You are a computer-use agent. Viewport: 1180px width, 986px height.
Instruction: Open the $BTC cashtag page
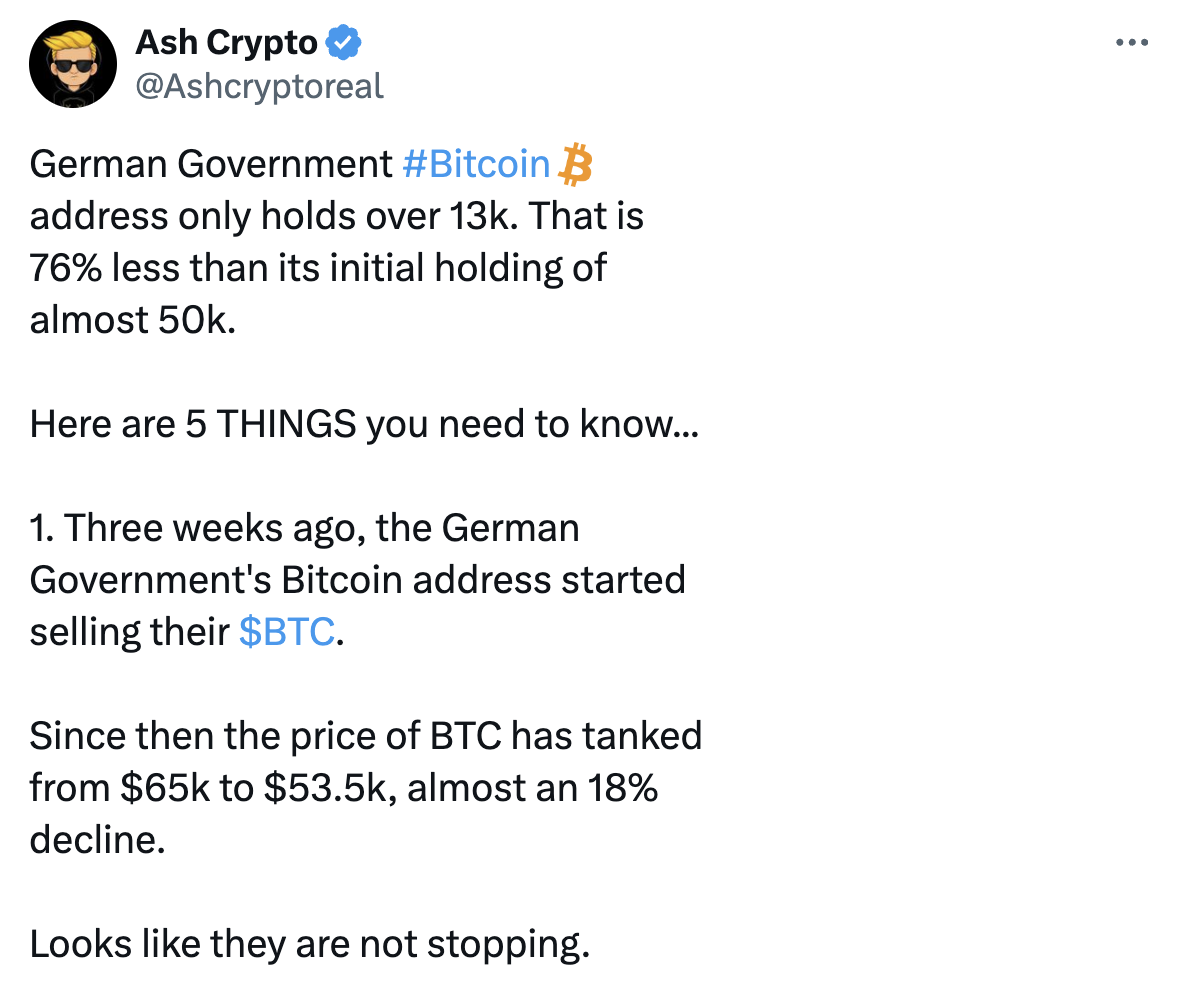[x=288, y=631]
